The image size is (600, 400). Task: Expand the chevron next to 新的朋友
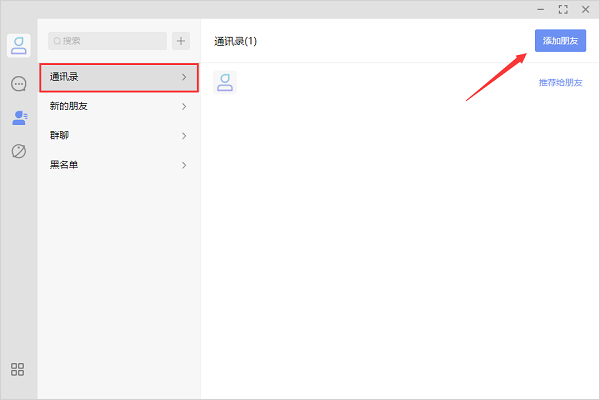click(184, 106)
